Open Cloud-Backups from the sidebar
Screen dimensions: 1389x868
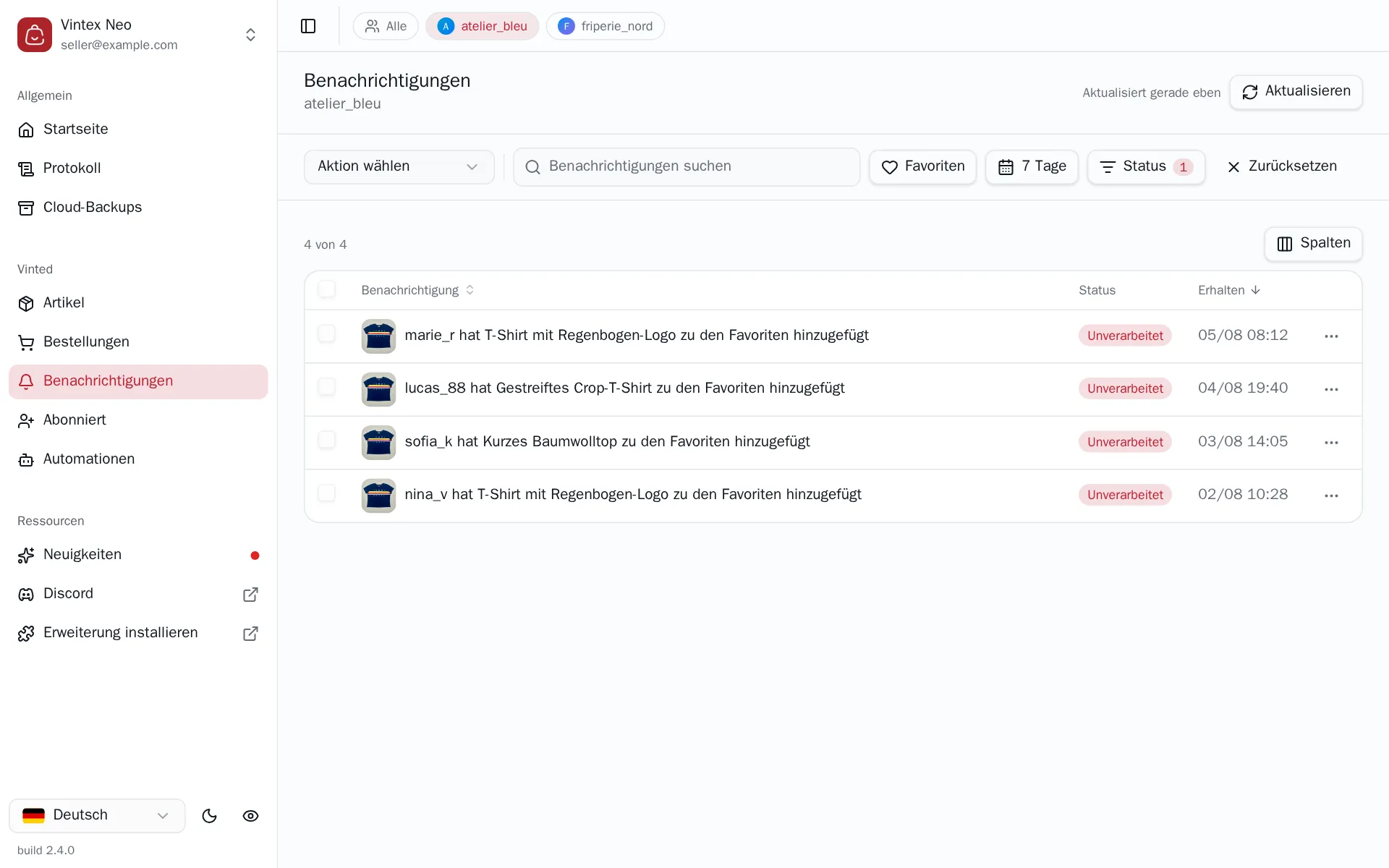pyautogui.click(x=138, y=207)
